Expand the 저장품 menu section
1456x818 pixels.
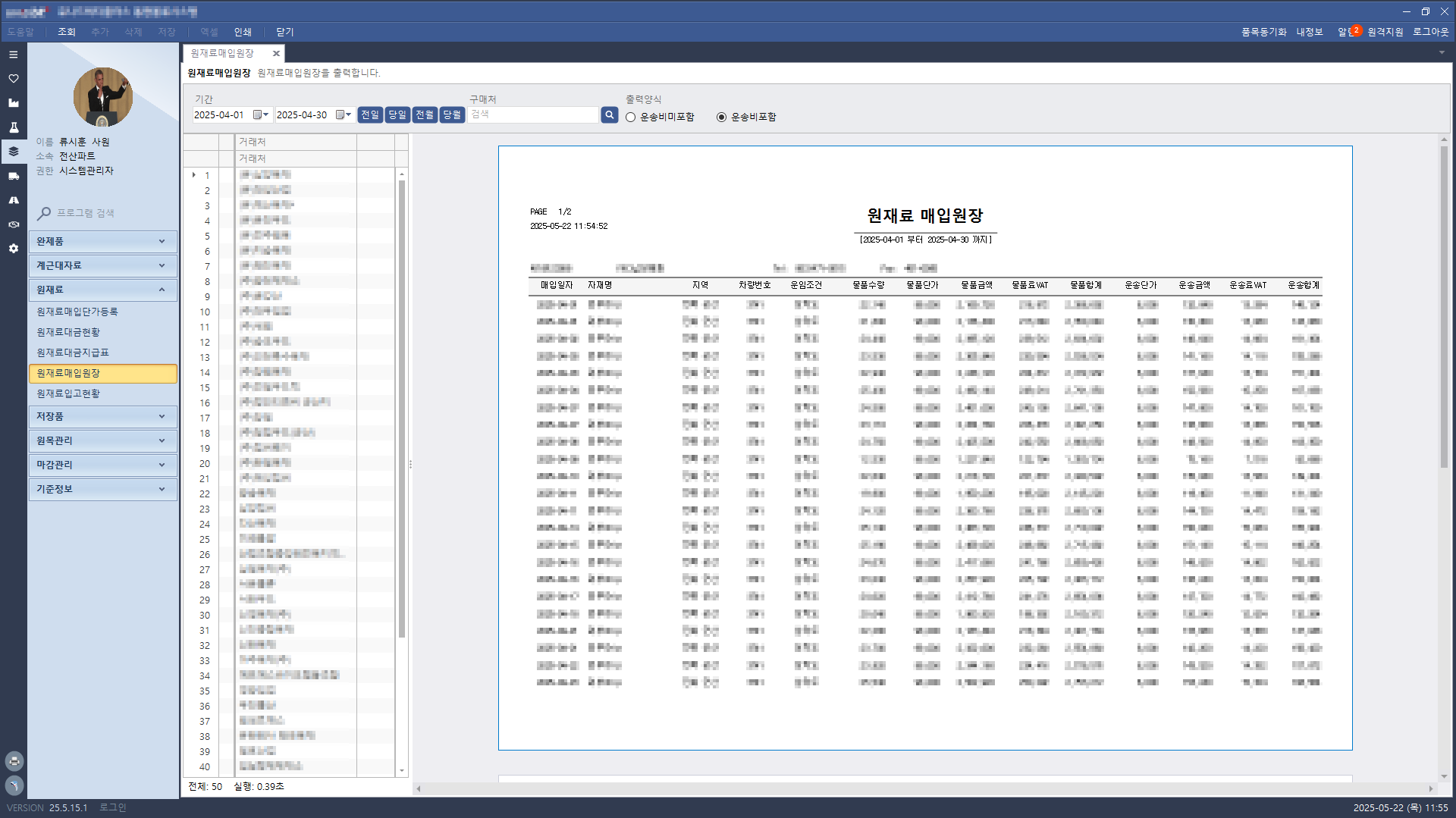pos(102,416)
